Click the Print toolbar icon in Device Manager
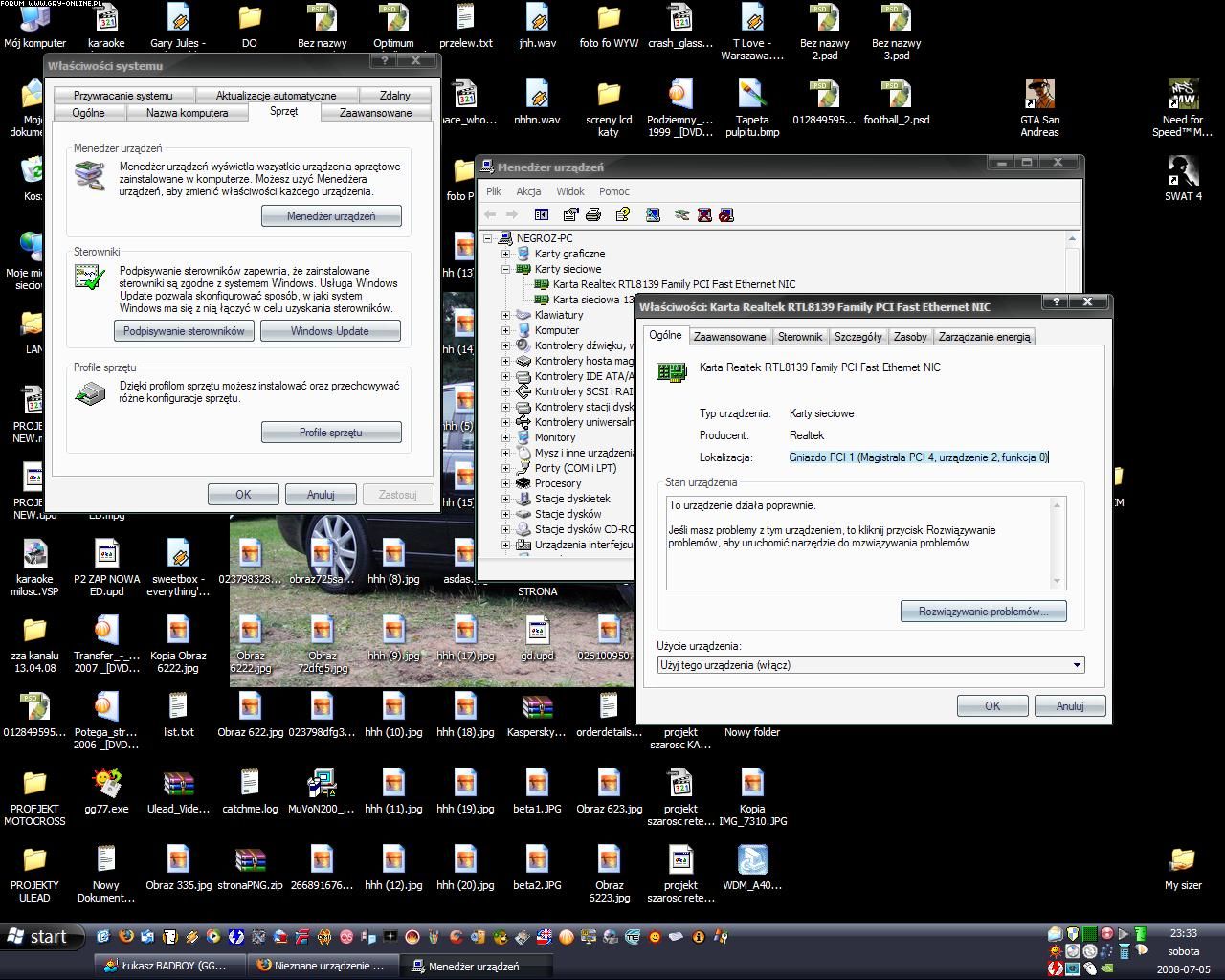This screenshot has height=980, width=1225. click(593, 214)
